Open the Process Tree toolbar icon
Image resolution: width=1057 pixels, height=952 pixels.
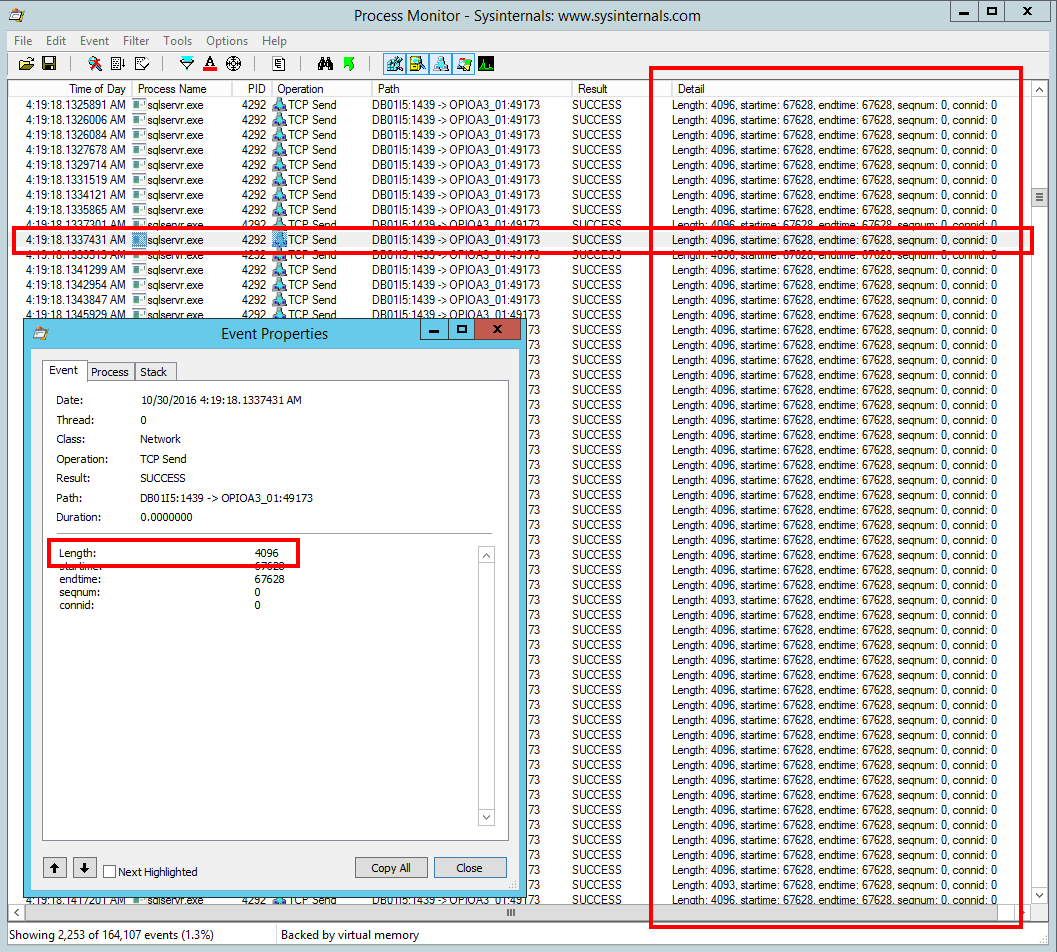(279, 64)
